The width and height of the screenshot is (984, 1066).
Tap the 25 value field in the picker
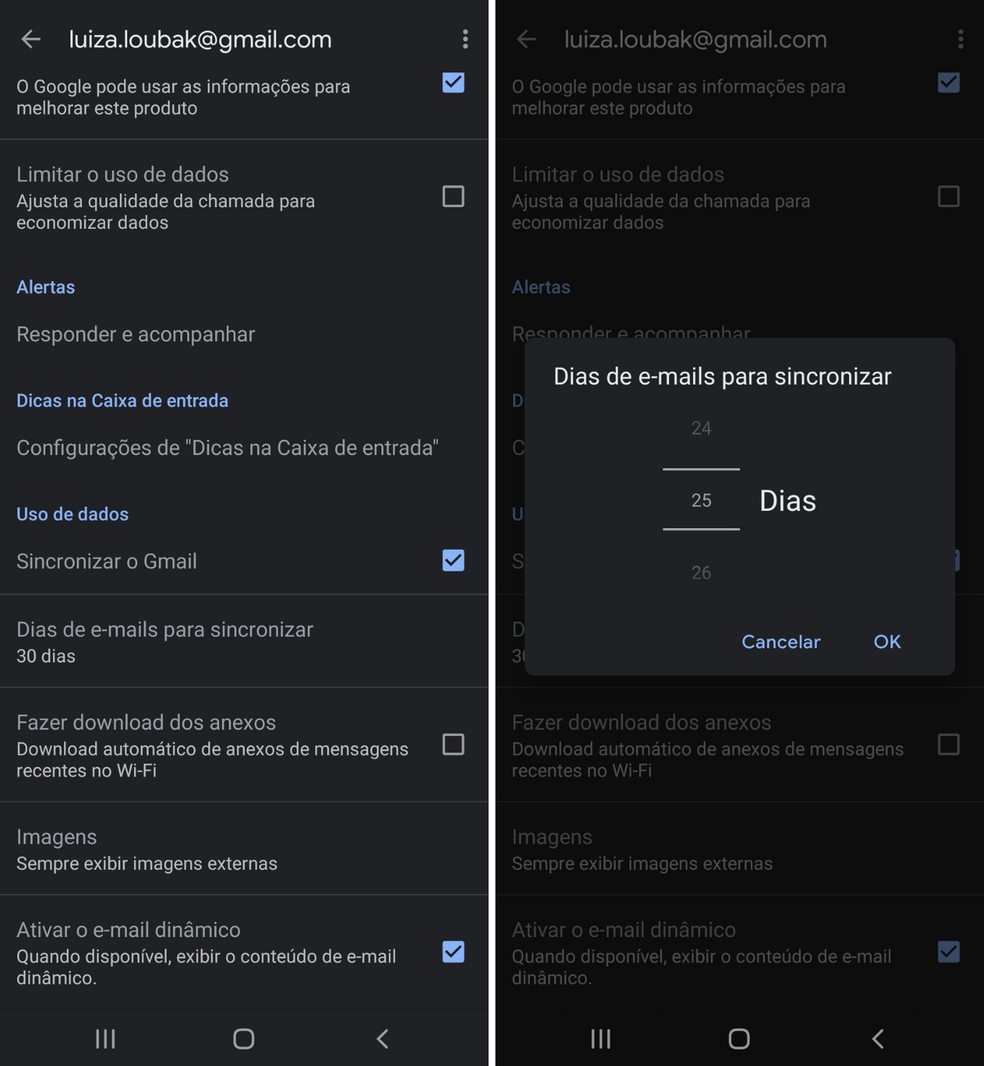[701, 500]
